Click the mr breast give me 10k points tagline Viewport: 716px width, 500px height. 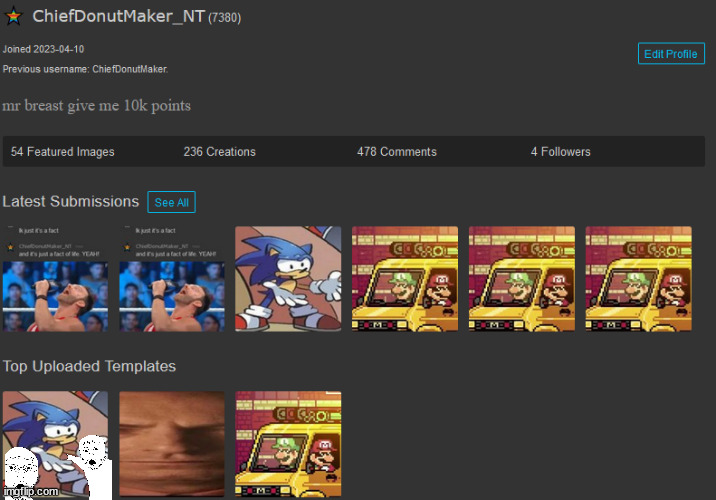click(96, 105)
